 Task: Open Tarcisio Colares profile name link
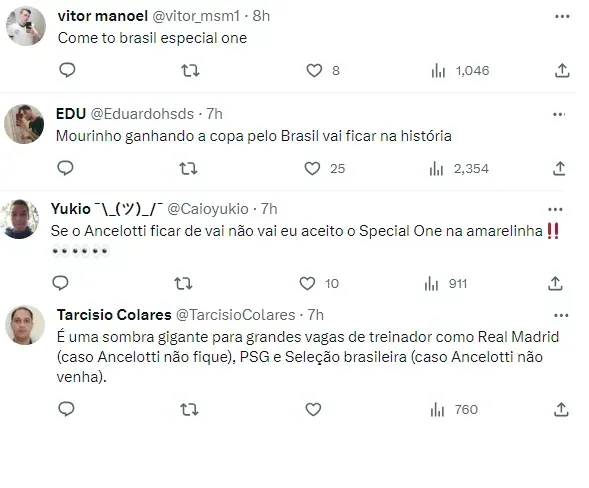[114, 315]
